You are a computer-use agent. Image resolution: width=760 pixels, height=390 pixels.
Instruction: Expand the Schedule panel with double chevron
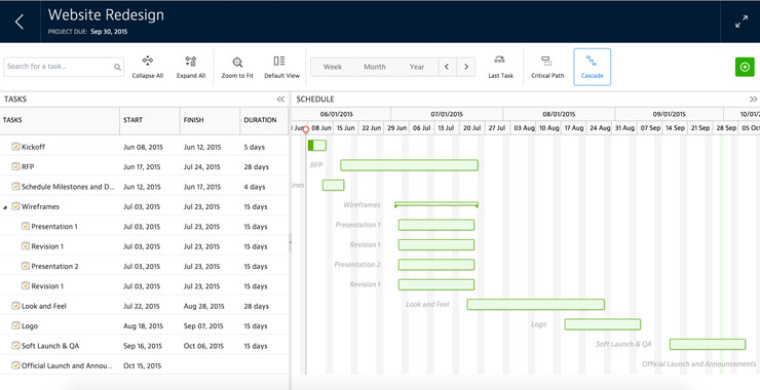753,99
